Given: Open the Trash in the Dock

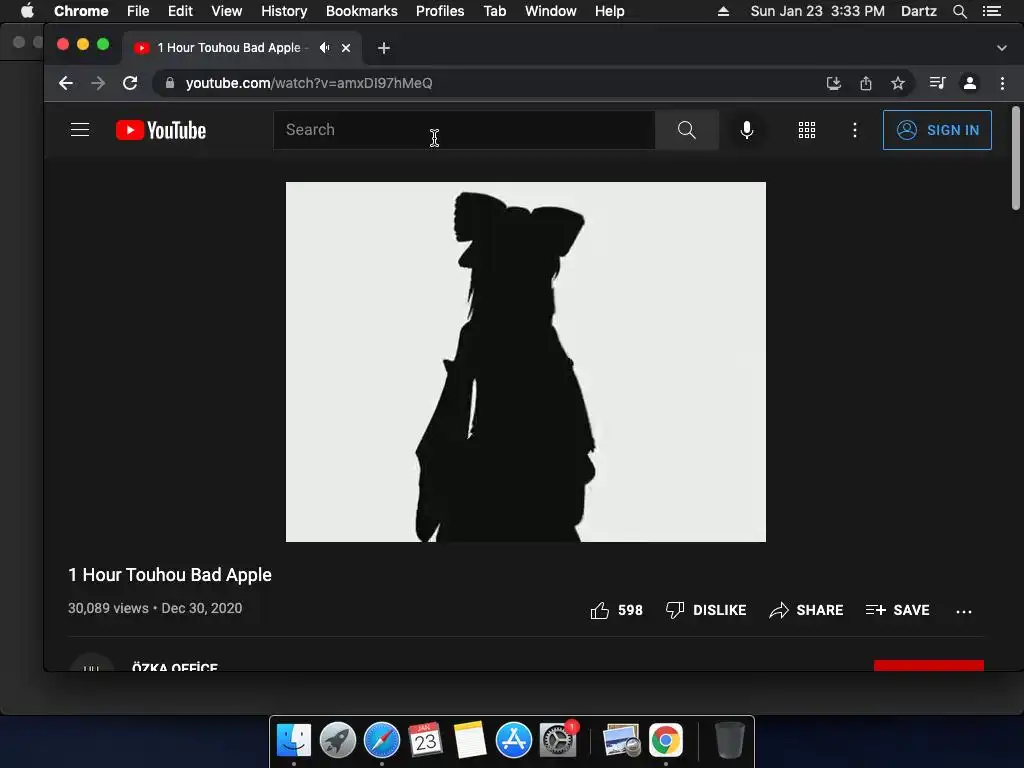Looking at the screenshot, I should click(x=729, y=740).
